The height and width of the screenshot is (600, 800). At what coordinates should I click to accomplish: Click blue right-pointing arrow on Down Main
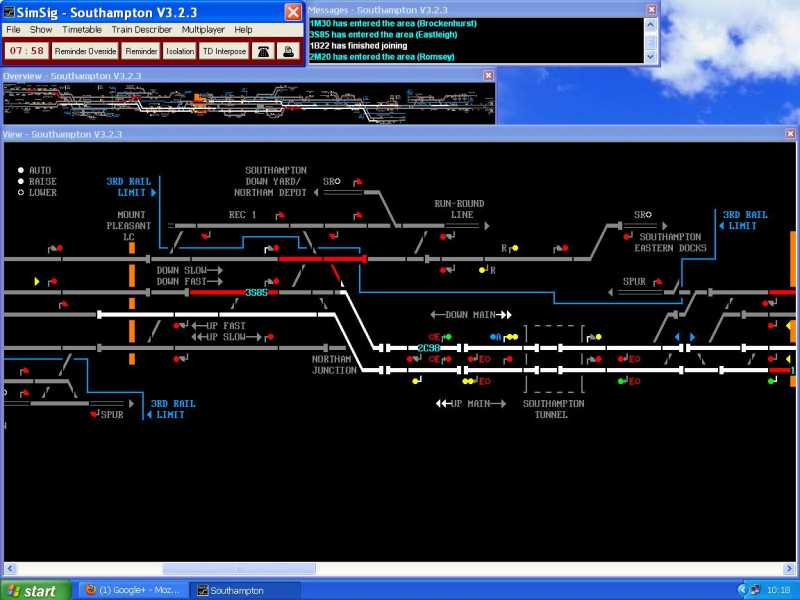[692, 337]
